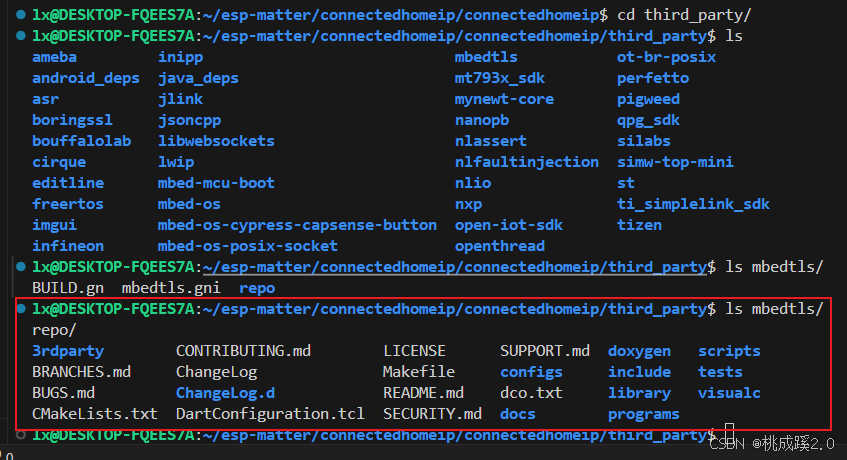Click the 'libwebsockets' directory entry
The image size is (847, 460).
216,141
